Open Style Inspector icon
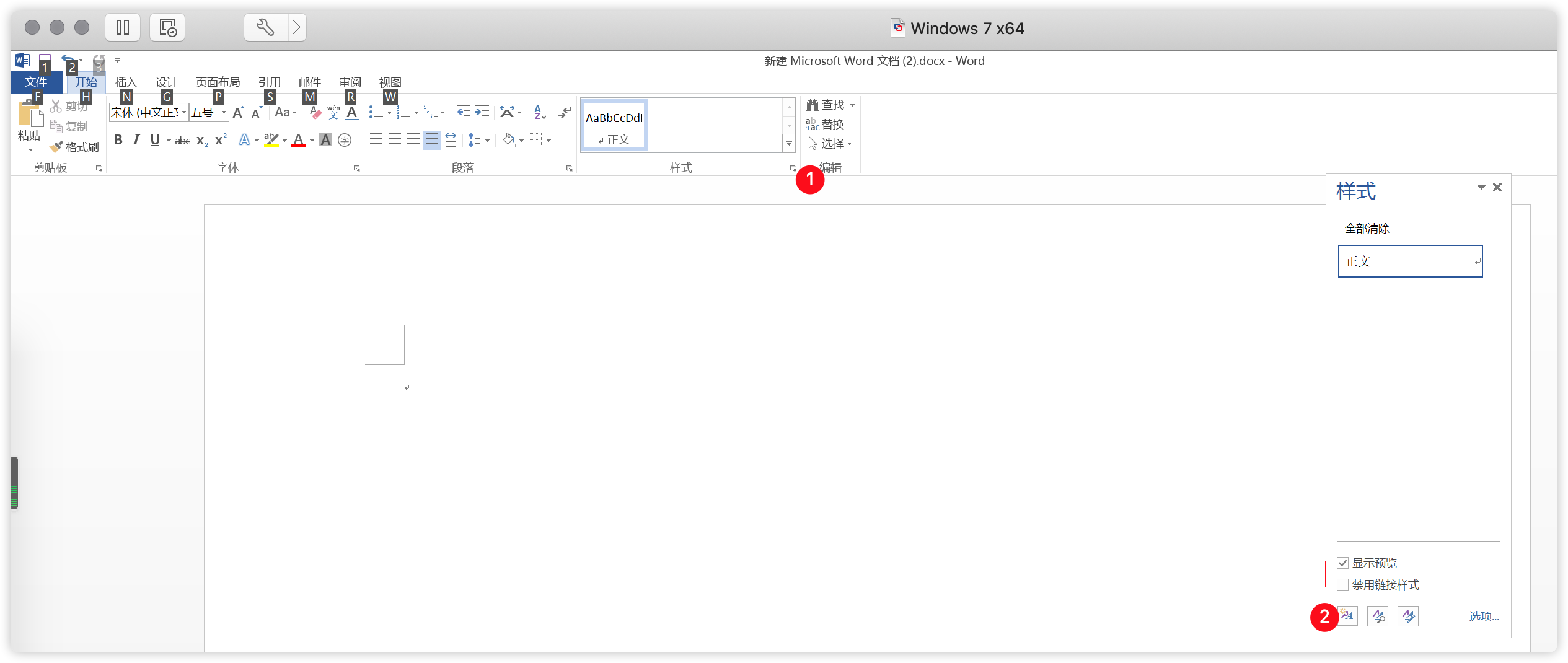This screenshot has height=663, width=1568. [x=1378, y=617]
